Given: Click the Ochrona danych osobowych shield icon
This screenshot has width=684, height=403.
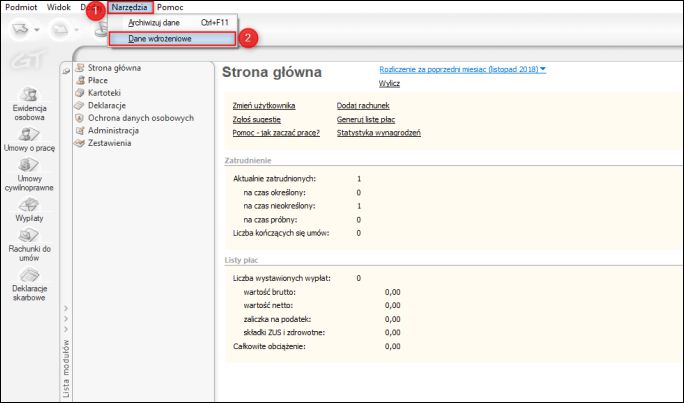Looking at the screenshot, I should point(80,118).
